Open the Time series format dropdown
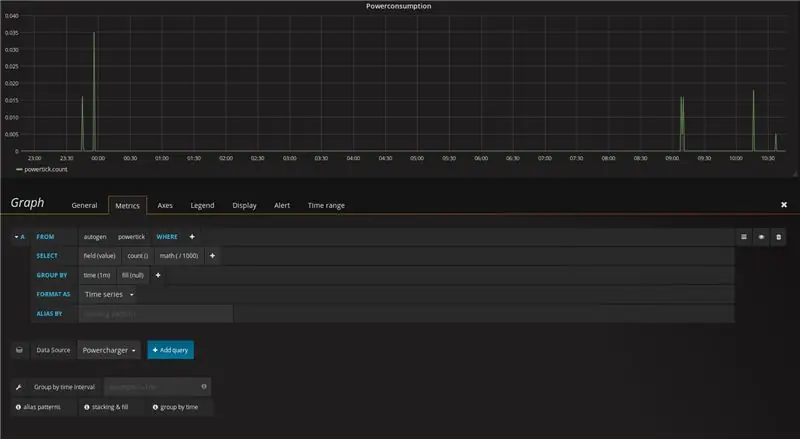800x439 pixels. (x=109, y=295)
